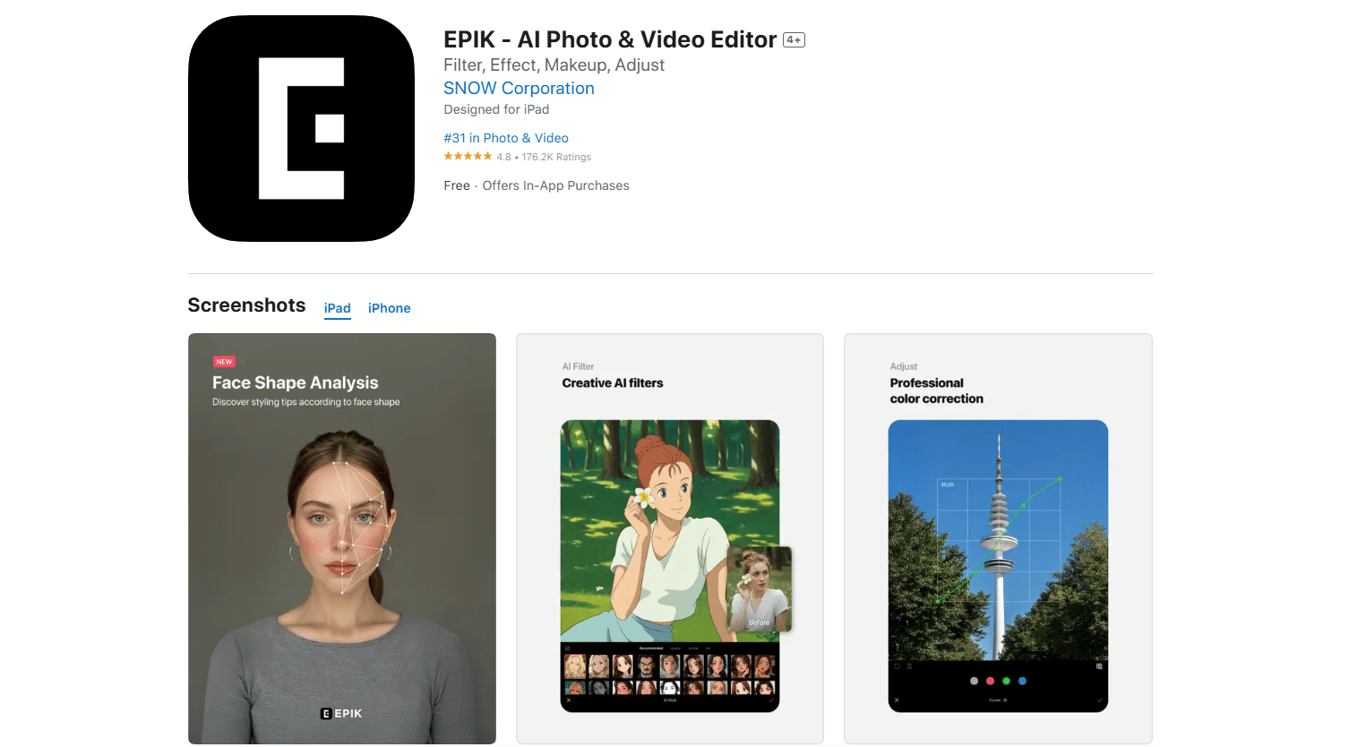Open the SNOW Corporation developer link
1366x747 pixels.
518,88
